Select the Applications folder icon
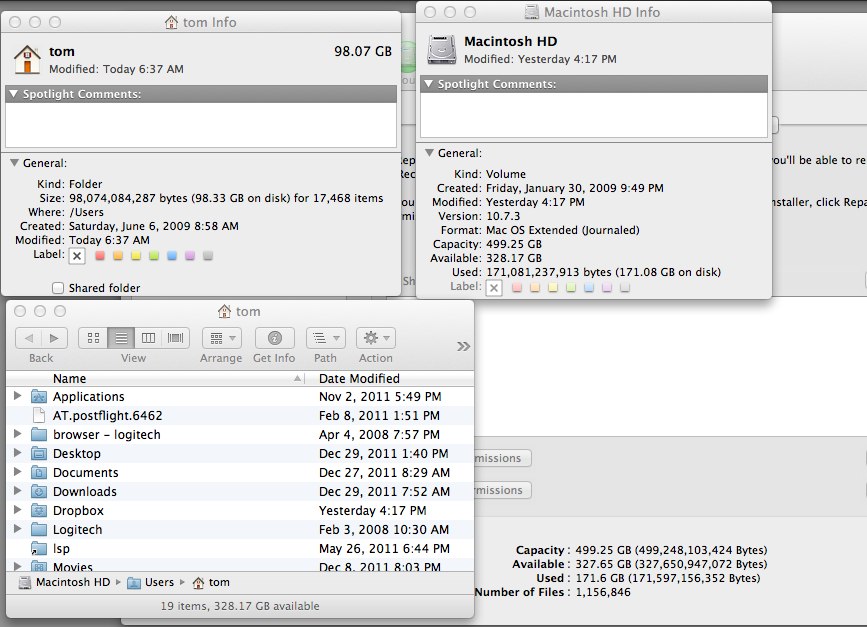867x627 pixels. tap(39, 396)
